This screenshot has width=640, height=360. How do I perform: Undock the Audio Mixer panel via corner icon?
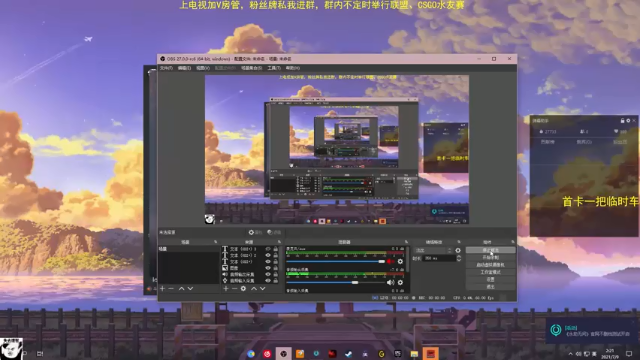pos(406,242)
